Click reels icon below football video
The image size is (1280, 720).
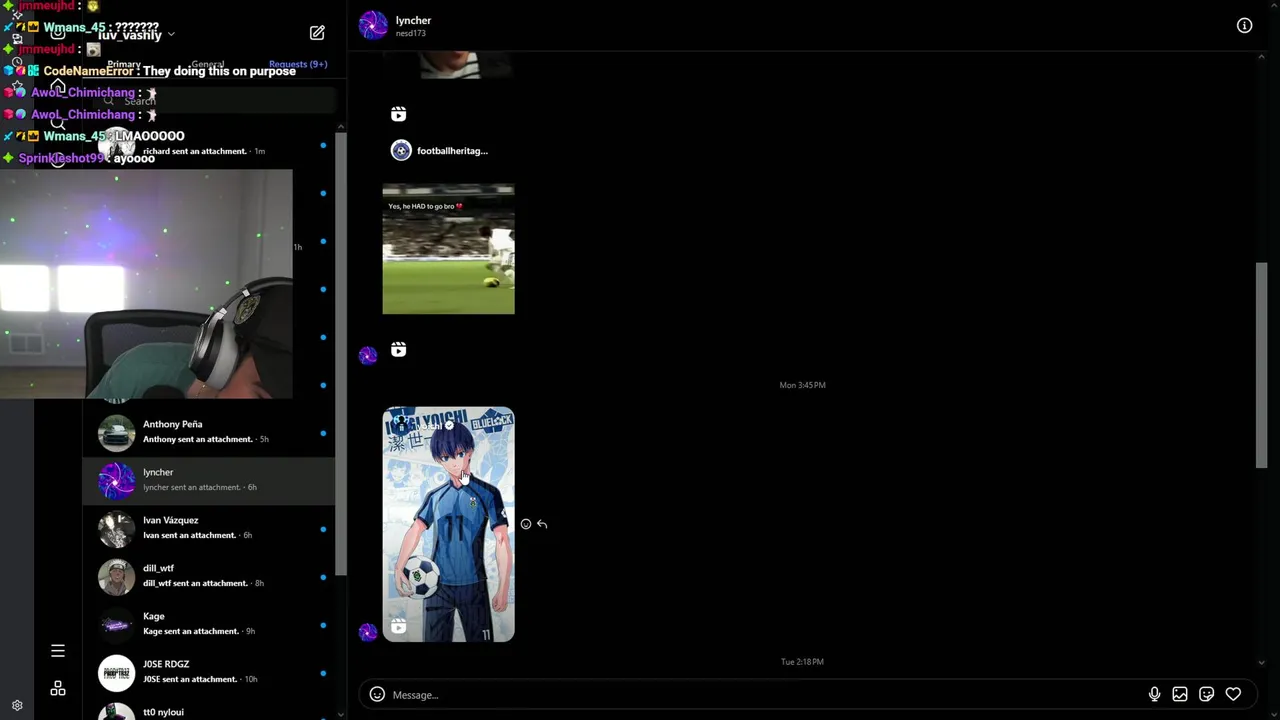pos(398,349)
